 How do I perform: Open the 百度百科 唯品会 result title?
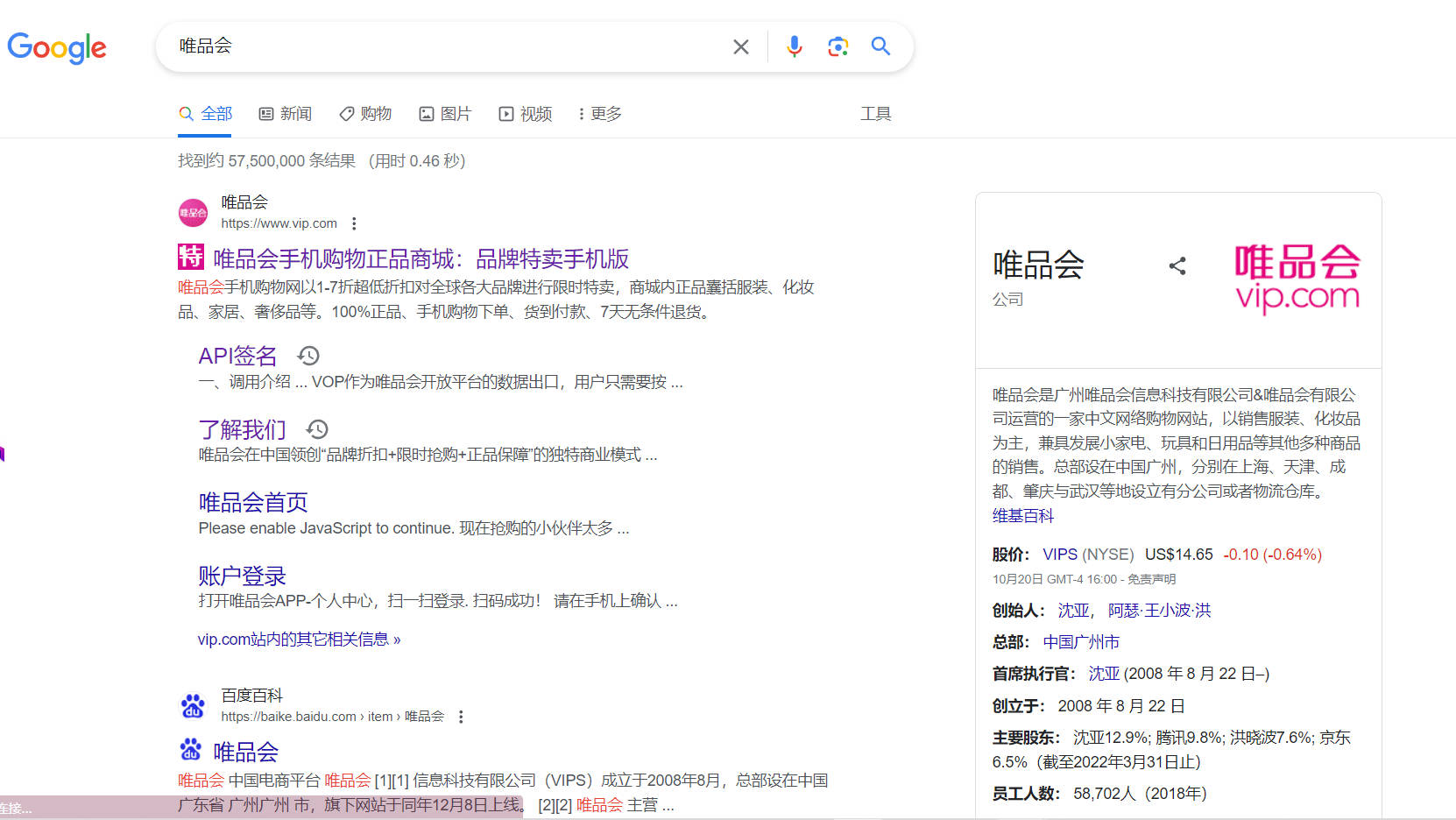(245, 753)
